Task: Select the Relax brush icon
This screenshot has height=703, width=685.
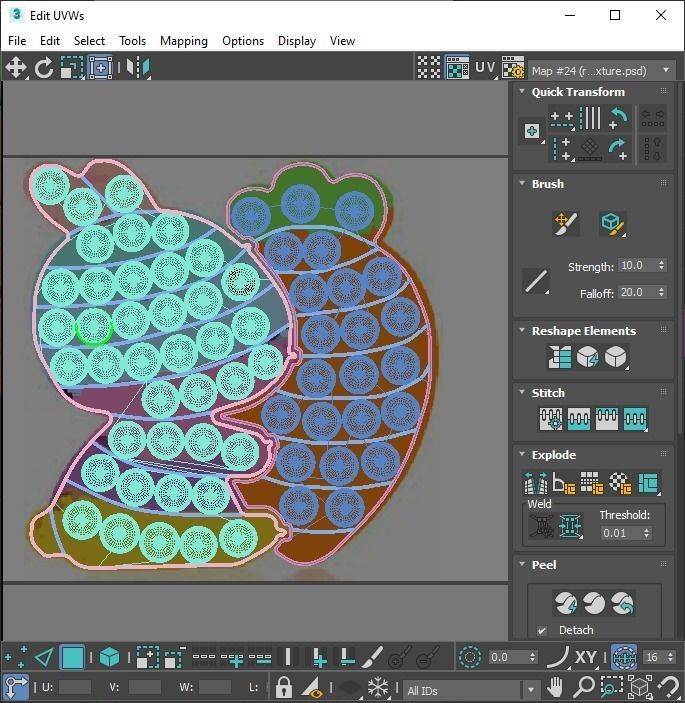Action: (613, 223)
